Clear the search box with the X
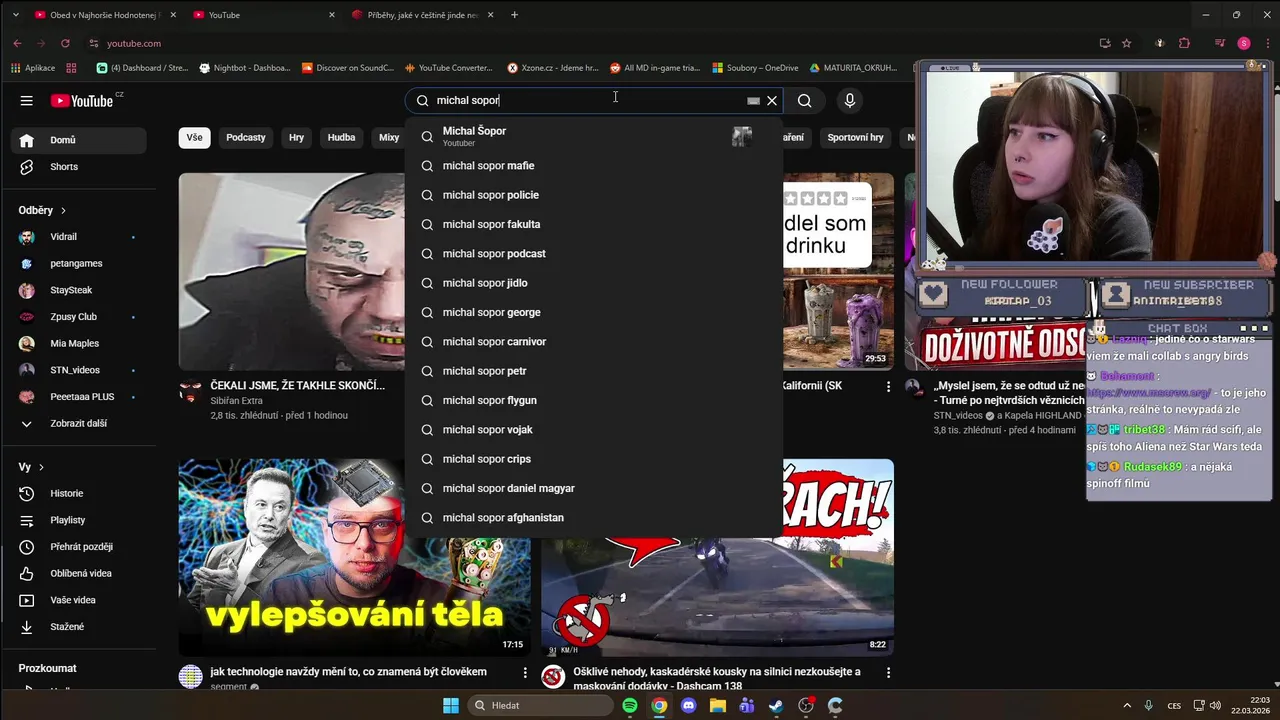This screenshot has width=1280, height=720. (x=772, y=100)
